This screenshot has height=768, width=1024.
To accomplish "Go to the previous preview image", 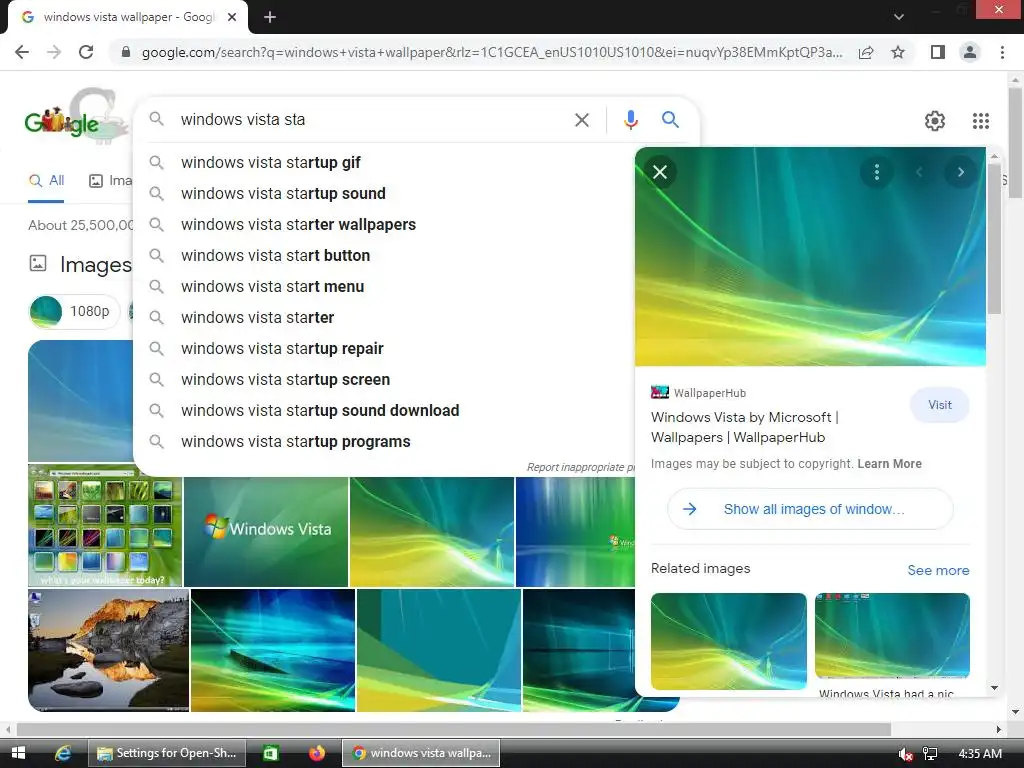I will 919,172.
